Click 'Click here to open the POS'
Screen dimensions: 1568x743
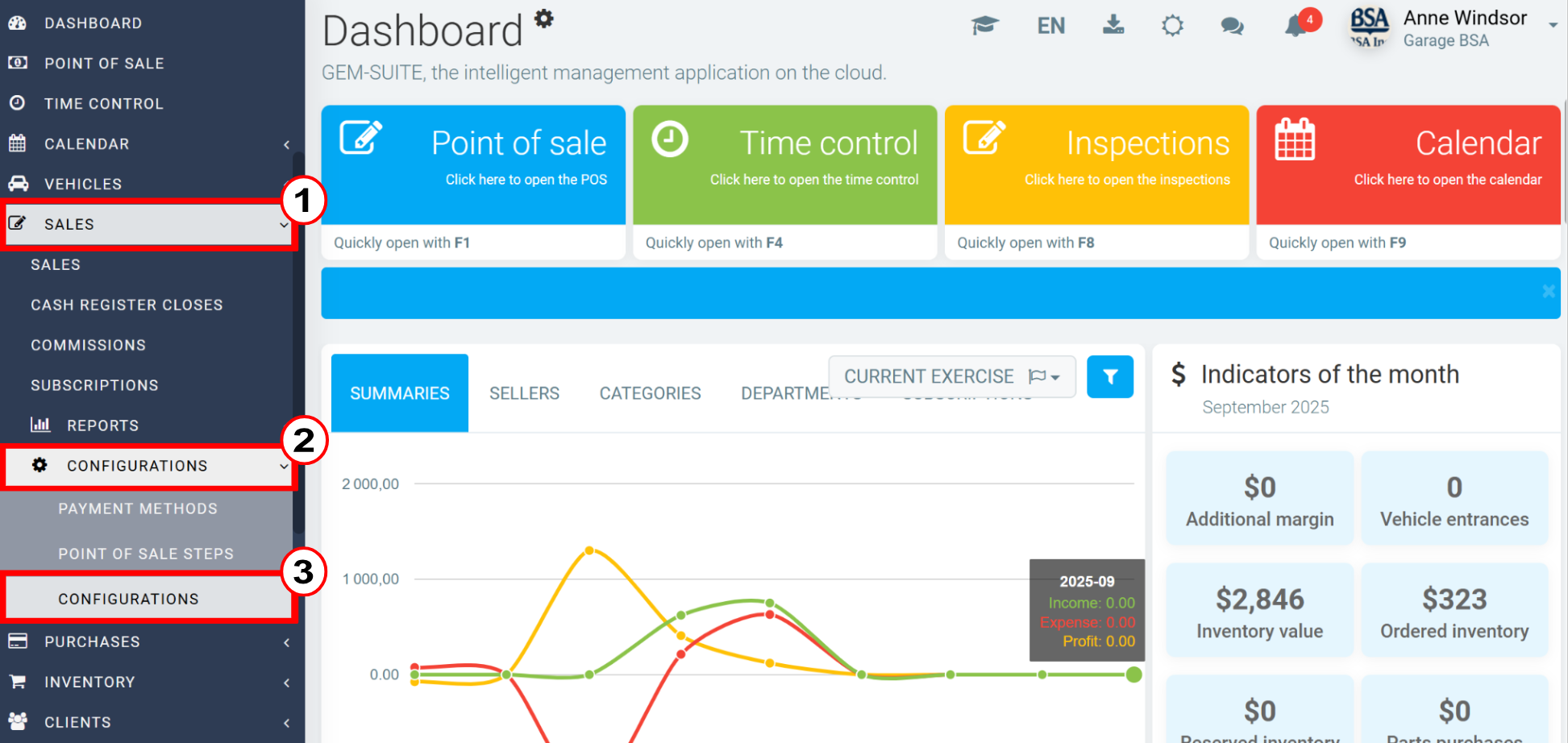pos(526,180)
